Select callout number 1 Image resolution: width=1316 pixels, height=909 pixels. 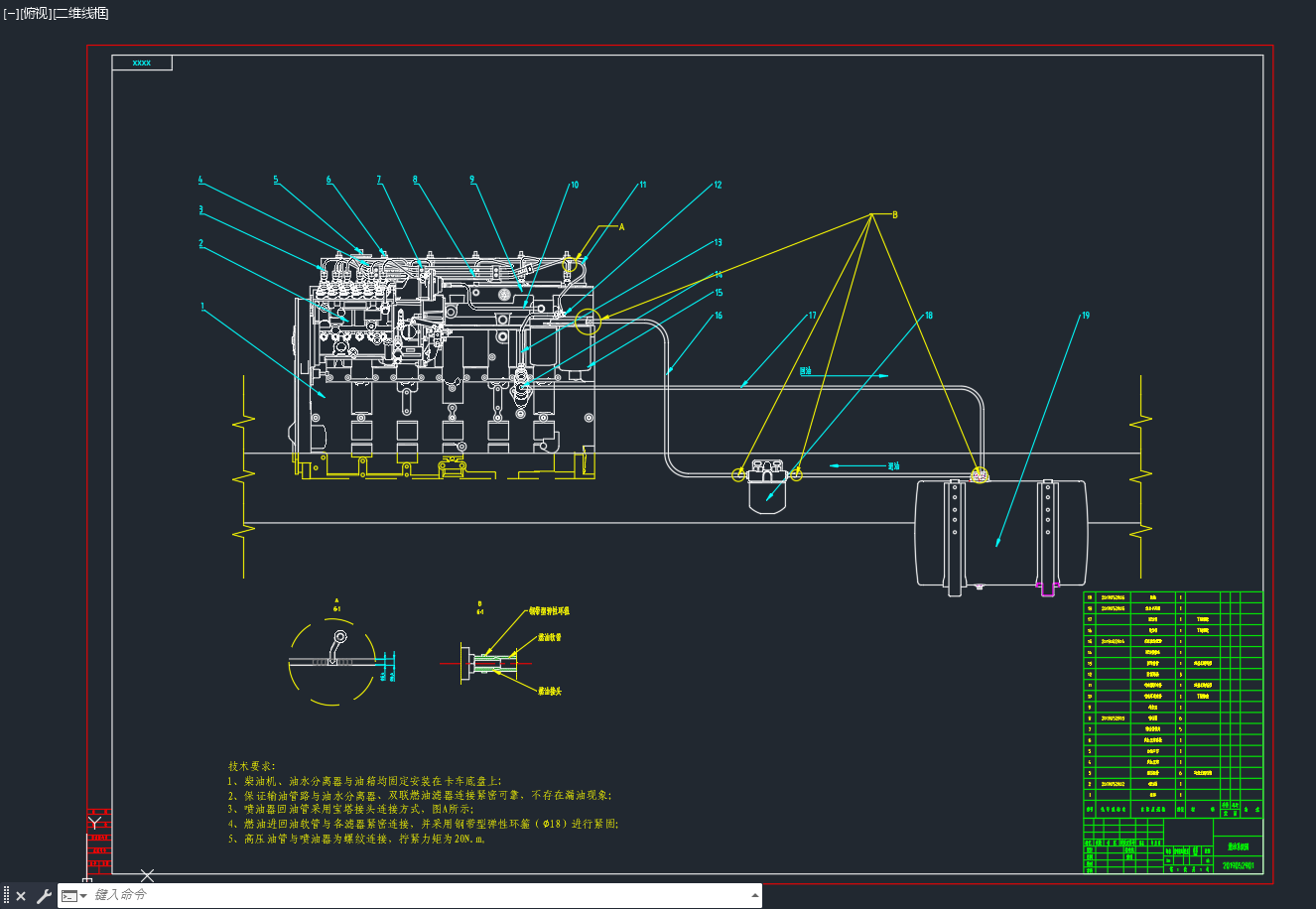tap(202, 307)
